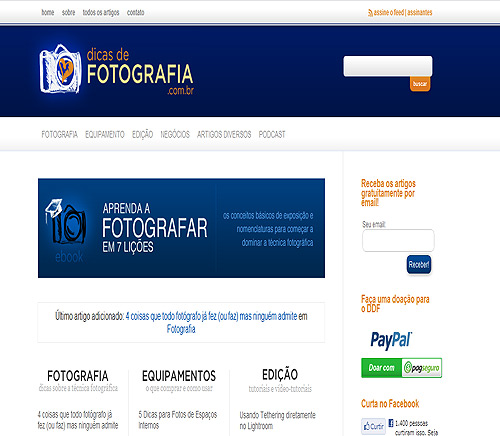Click 'tutoriais e vídeo-tutoriais' subtitle
500x436 pixels.
[280, 389]
